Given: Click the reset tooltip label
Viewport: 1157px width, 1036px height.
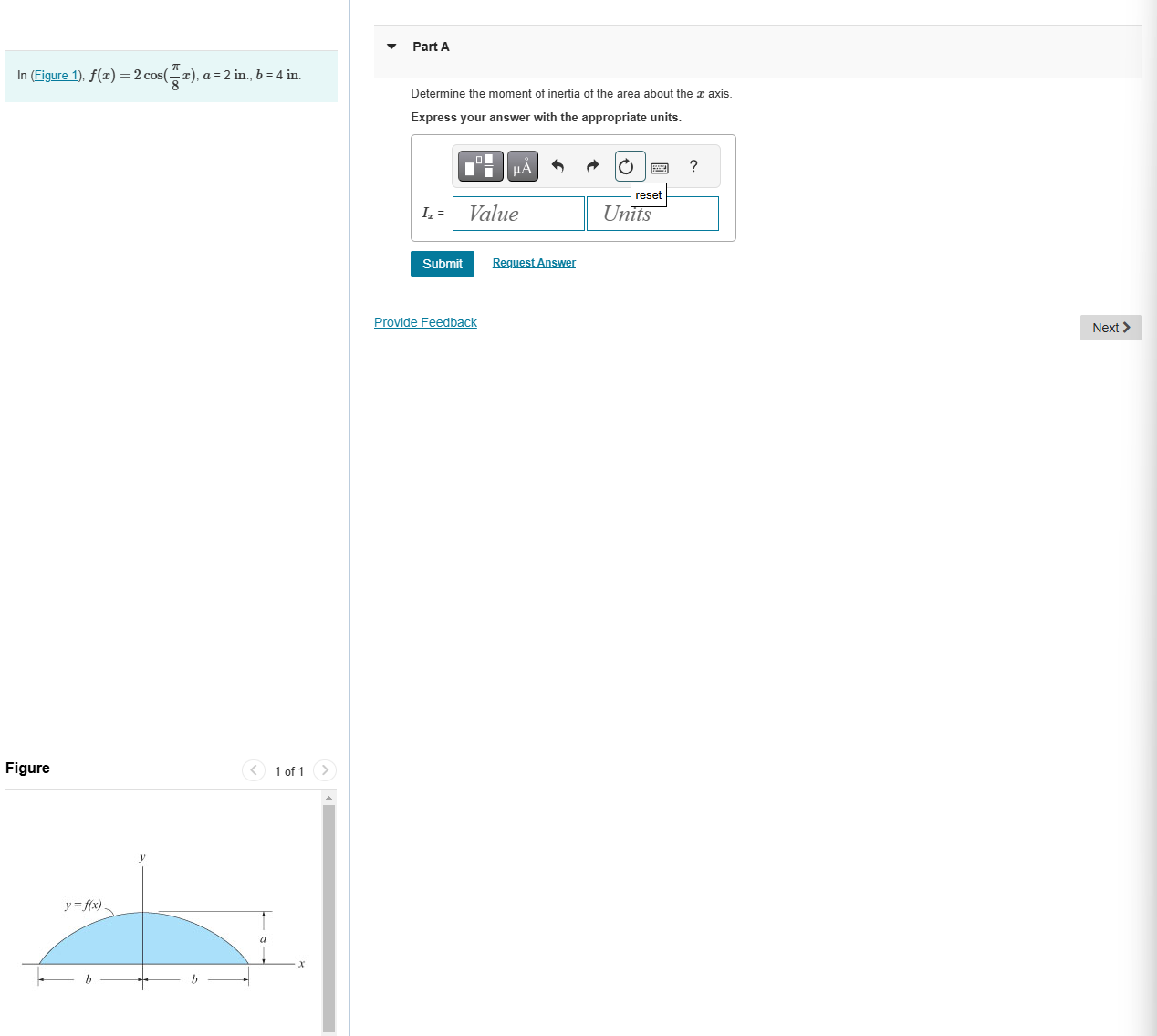Looking at the screenshot, I should pos(648,194).
